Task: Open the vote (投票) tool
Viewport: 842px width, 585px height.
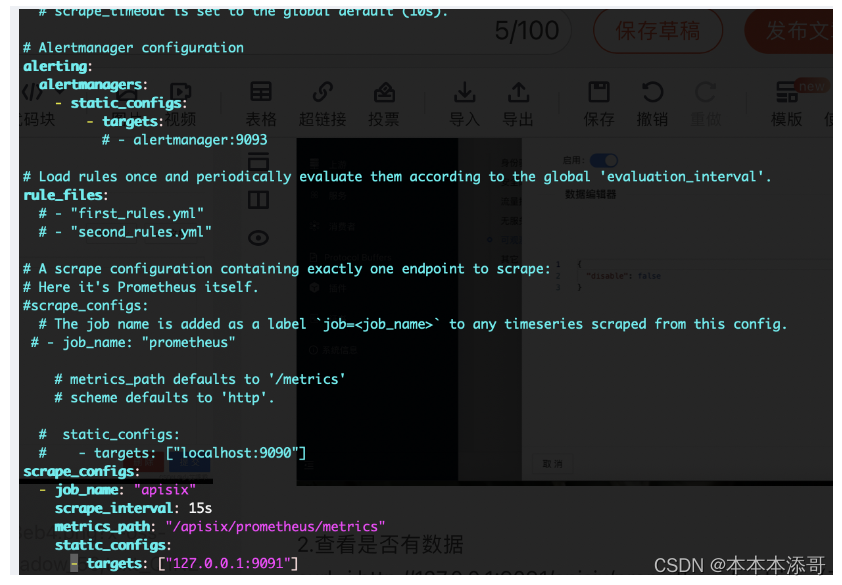Action: tap(384, 103)
